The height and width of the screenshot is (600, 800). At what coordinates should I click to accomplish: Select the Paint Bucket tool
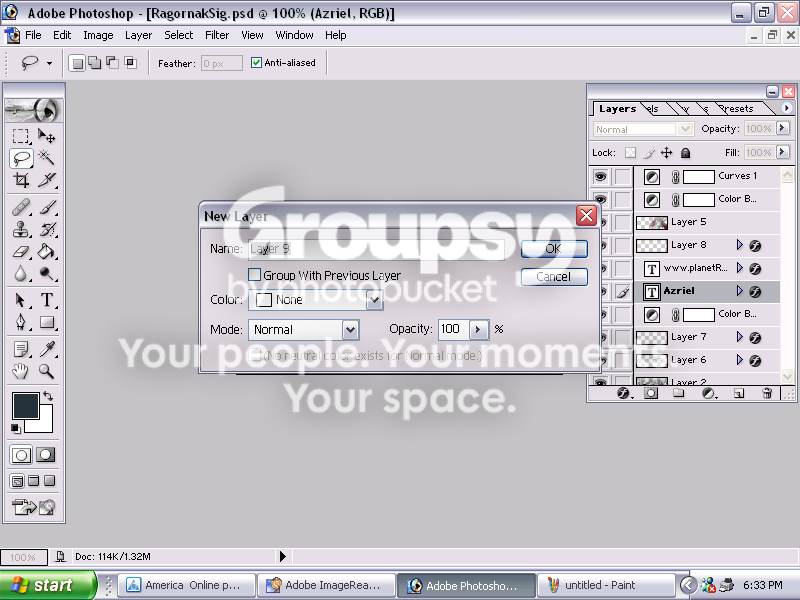point(47,252)
